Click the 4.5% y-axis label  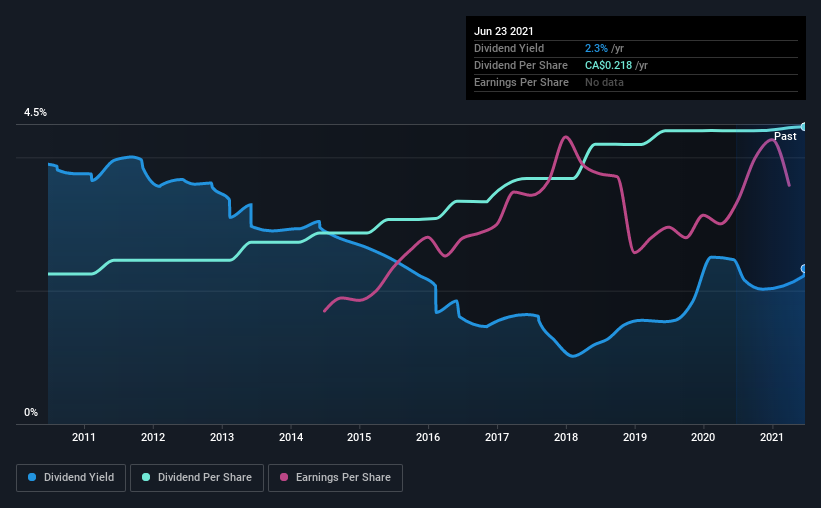point(35,112)
